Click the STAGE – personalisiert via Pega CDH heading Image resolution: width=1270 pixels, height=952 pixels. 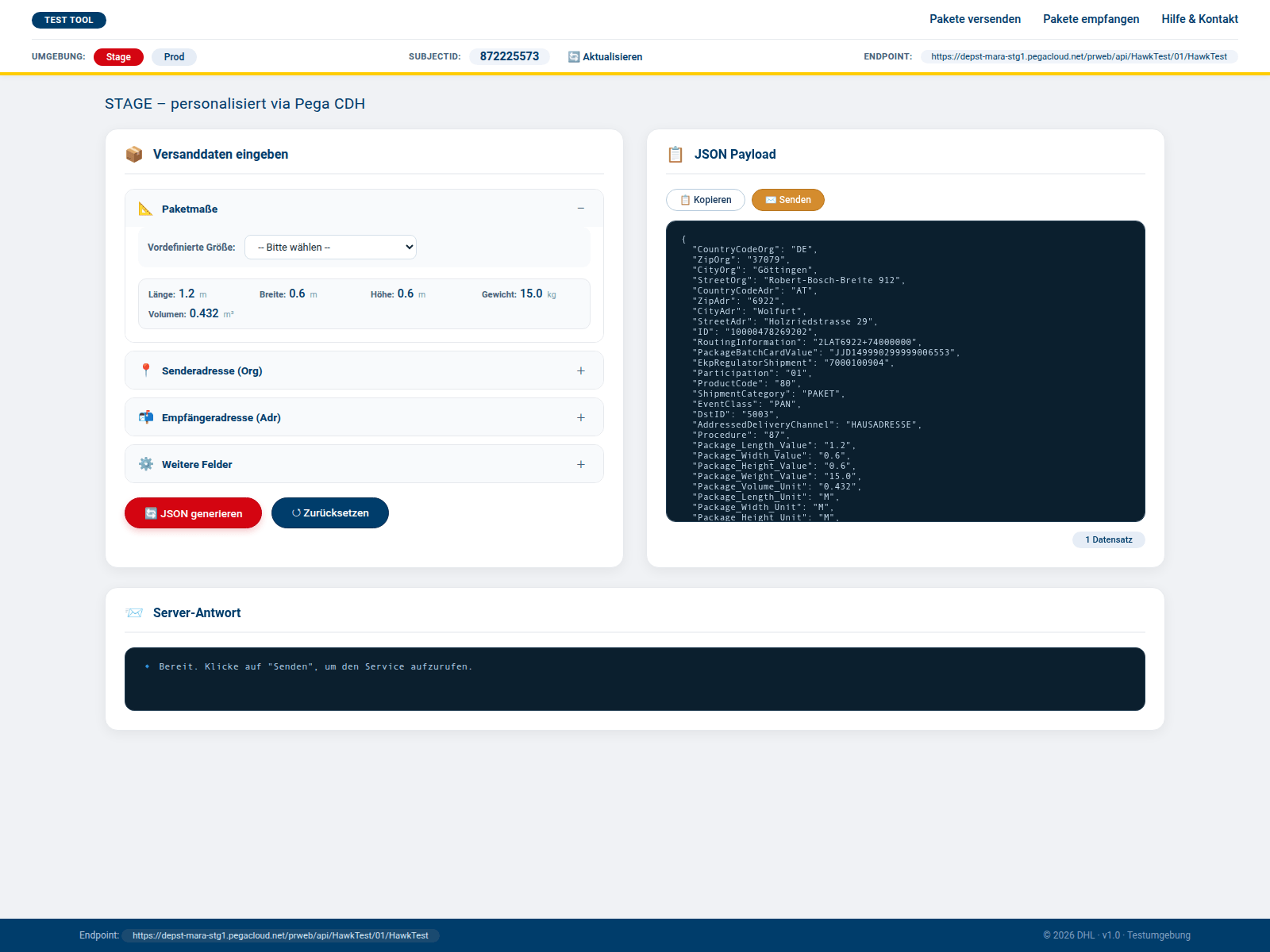[235, 103]
